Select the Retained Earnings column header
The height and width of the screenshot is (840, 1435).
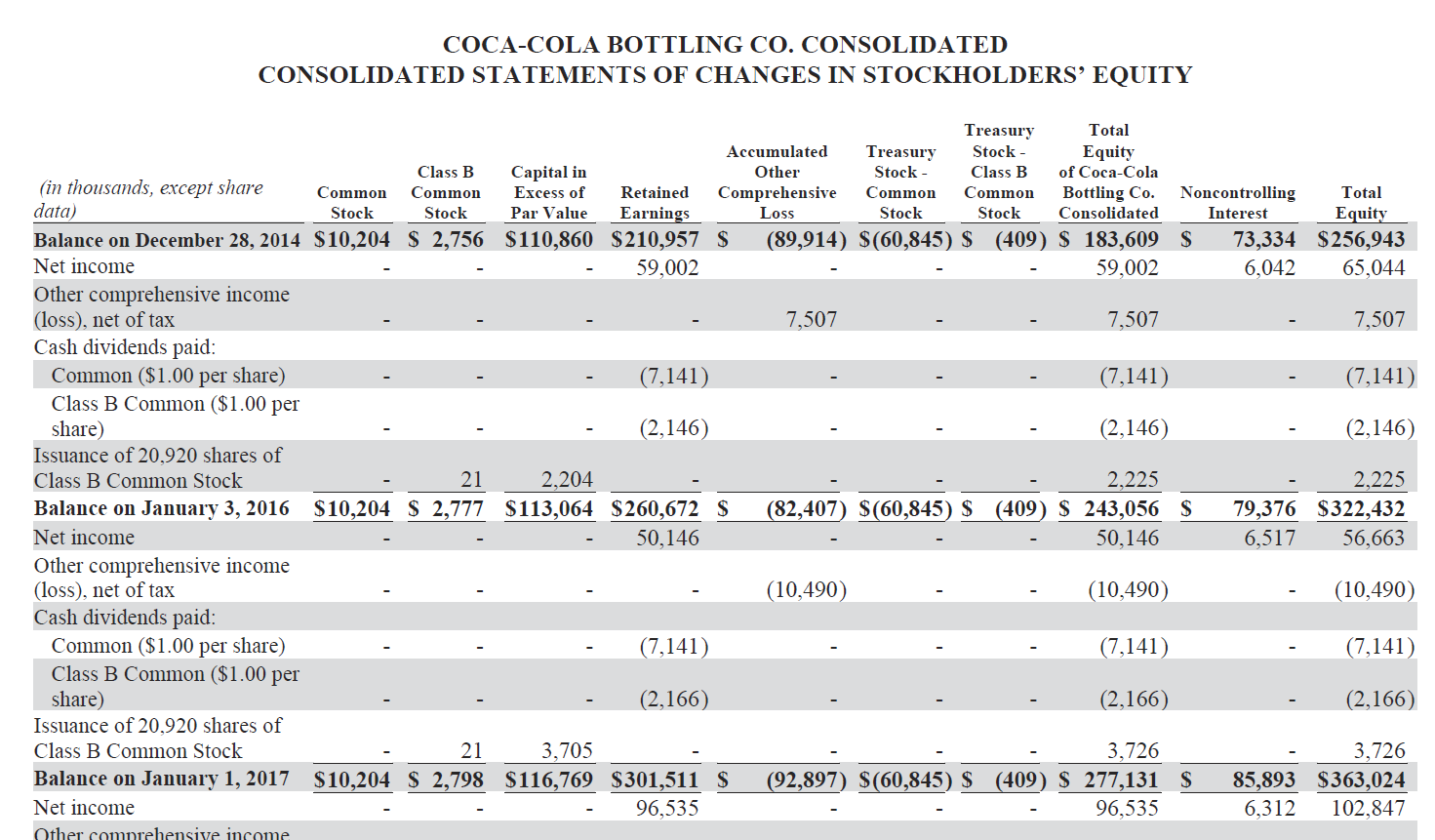tap(655, 203)
